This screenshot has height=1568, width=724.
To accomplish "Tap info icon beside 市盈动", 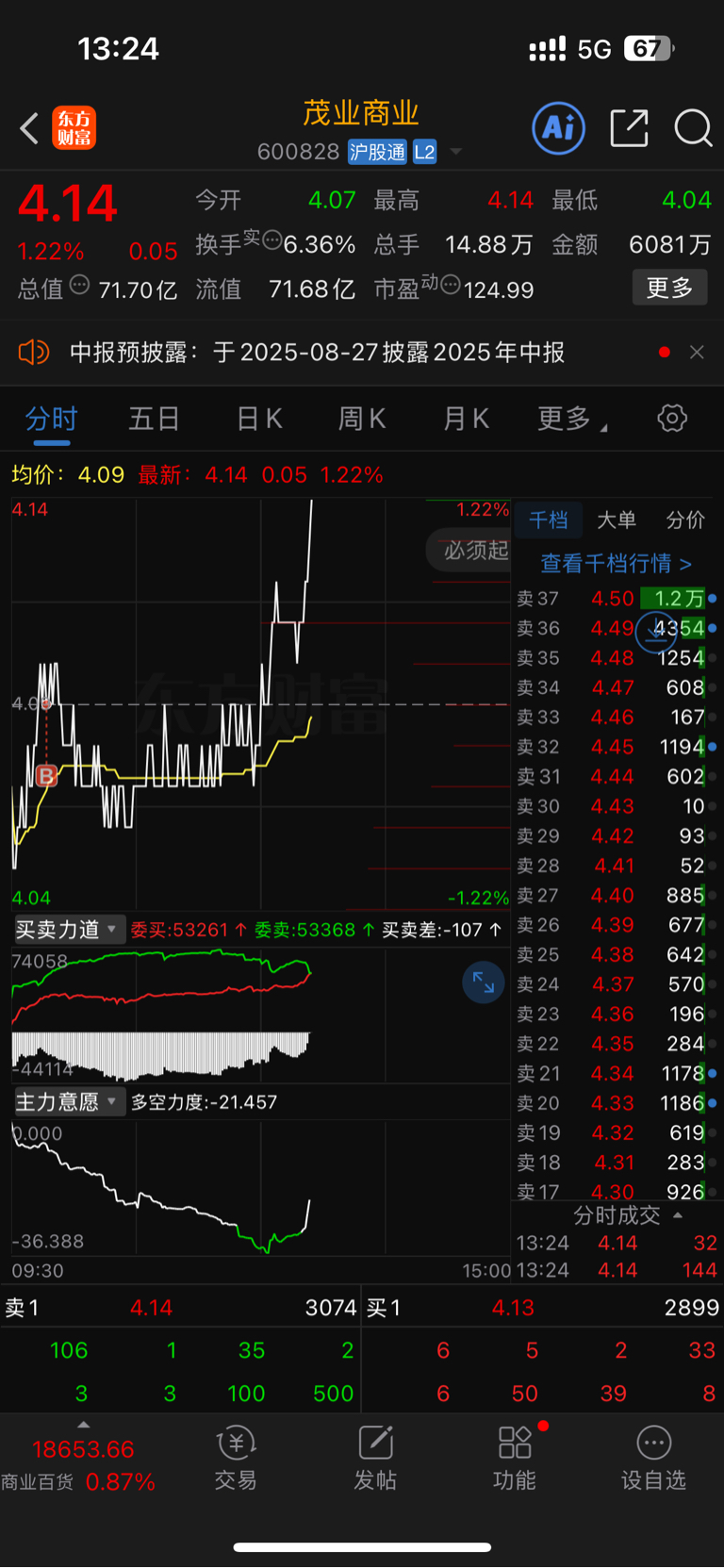I will 450,284.
